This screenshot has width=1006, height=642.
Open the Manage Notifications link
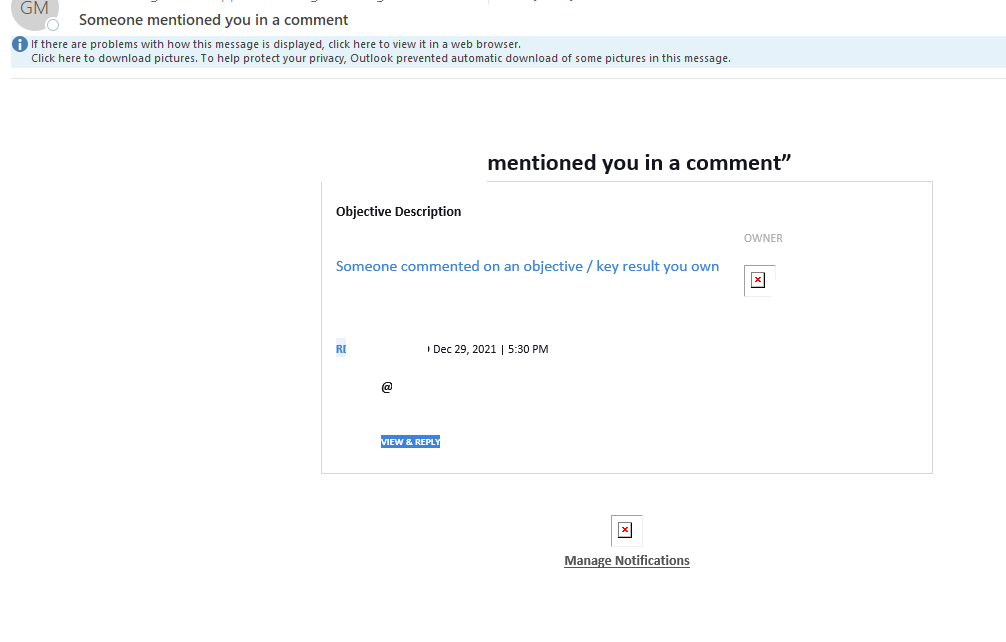pos(627,561)
